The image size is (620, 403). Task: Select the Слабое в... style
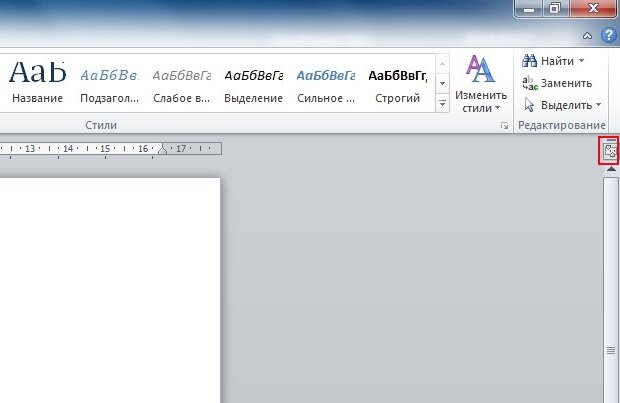181,83
